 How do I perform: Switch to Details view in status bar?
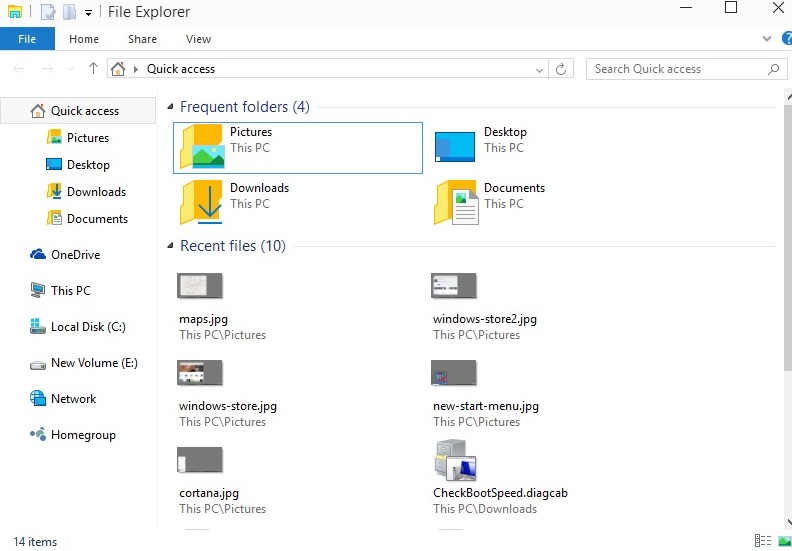coord(763,541)
